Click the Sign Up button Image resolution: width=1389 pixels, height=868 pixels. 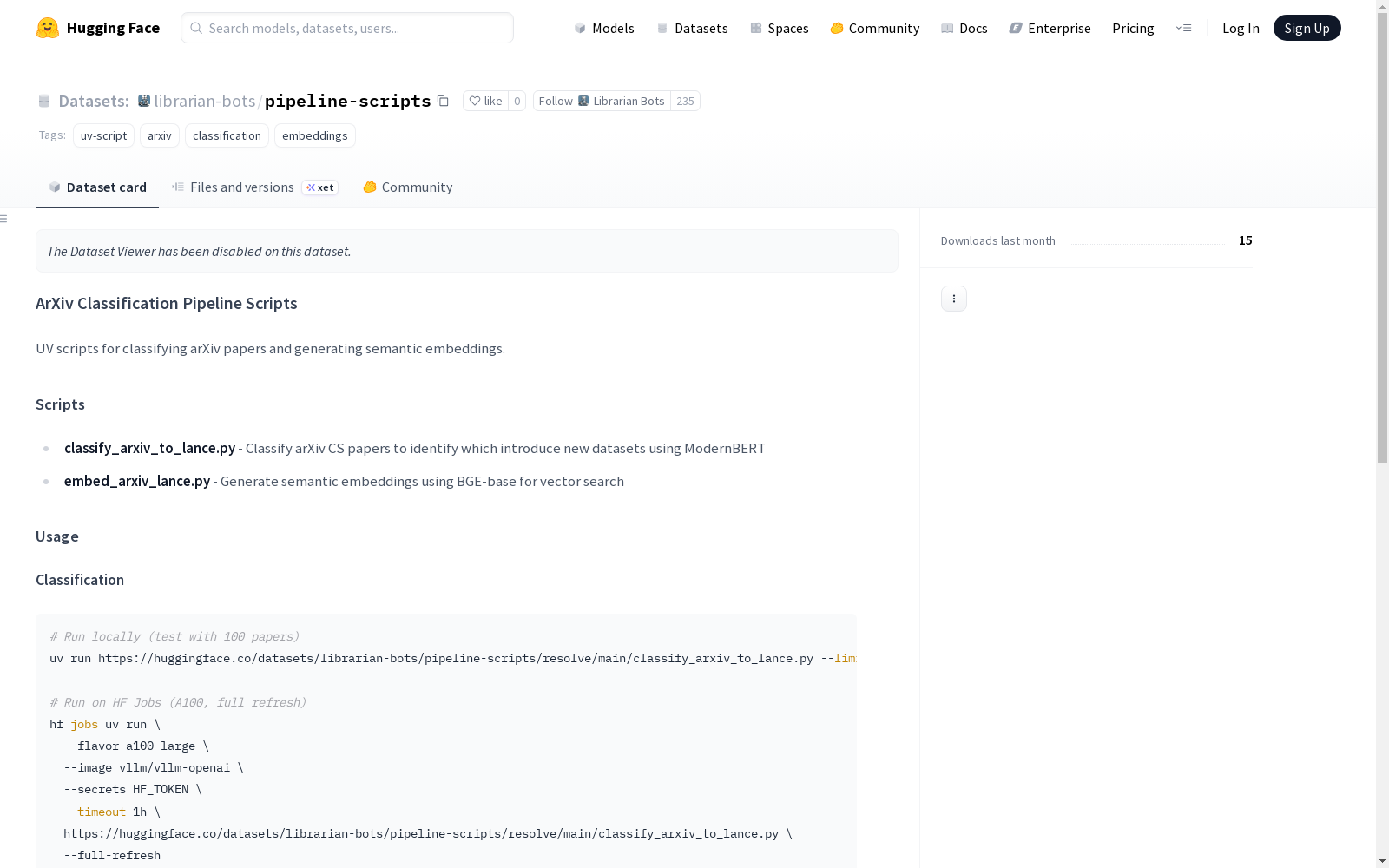[1307, 28]
